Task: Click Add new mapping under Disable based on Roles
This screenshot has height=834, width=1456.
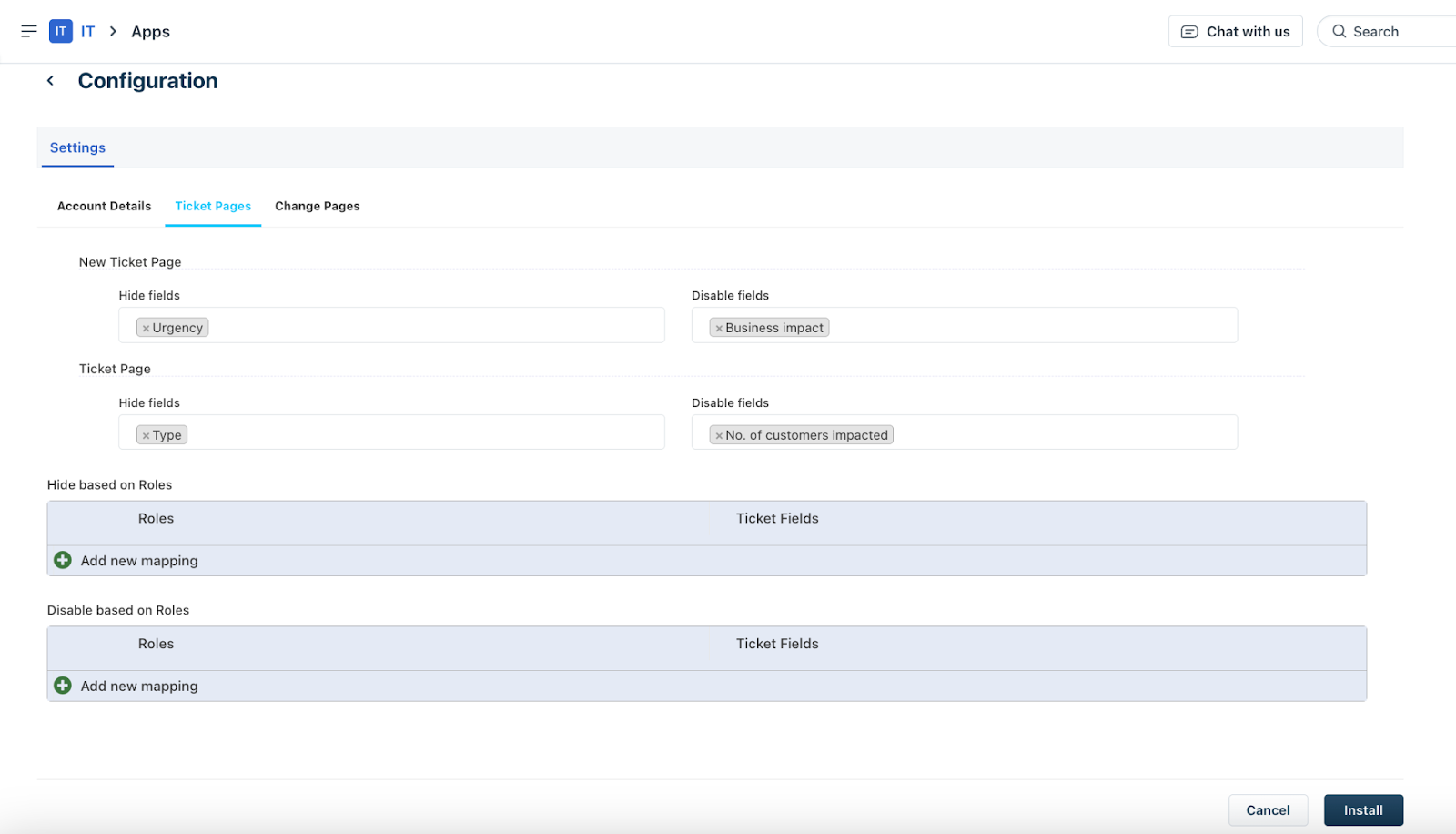Action: coord(139,687)
